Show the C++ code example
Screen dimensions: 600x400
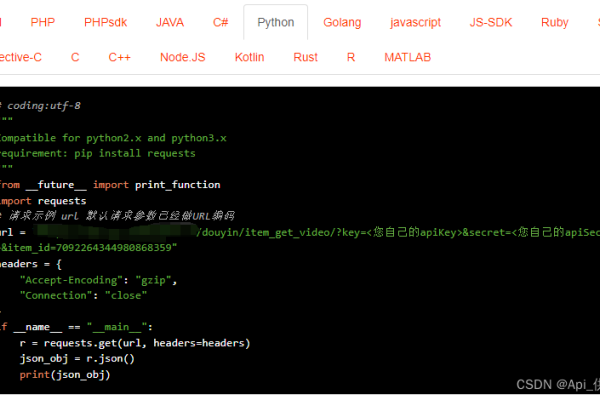coord(120,57)
